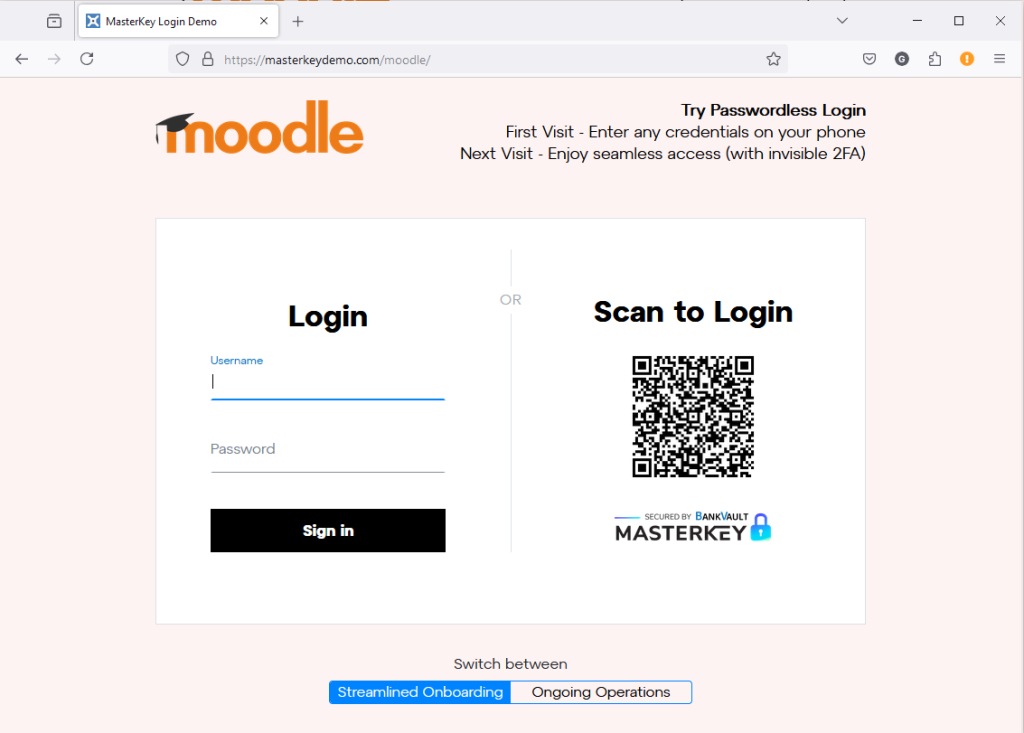Bookmark this page with the star icon
Viewport: 1024px width, 733px height.
coord(773,59)
